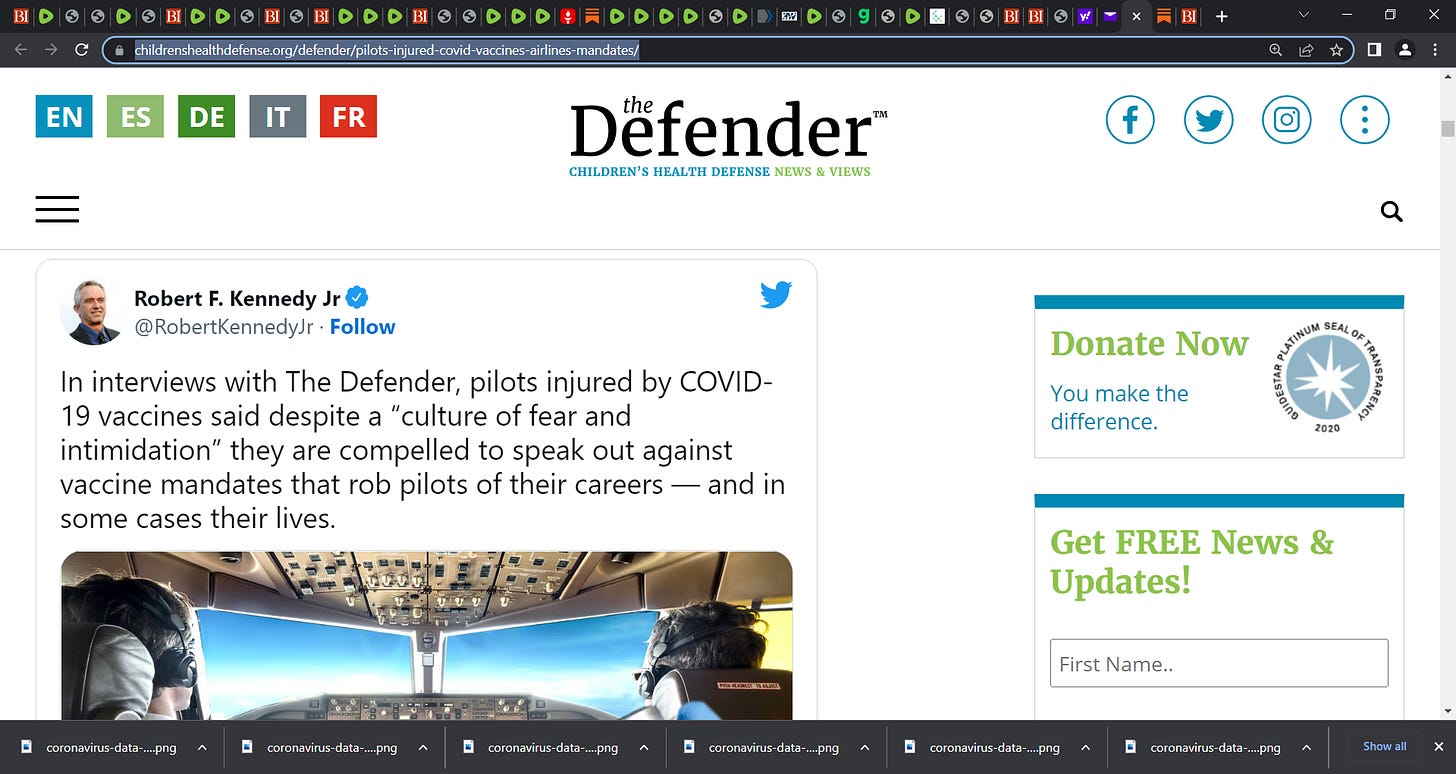Viewport: 1456px width, 774px height.
Task: Switch to the red circle icon tab
Action: 567,16
